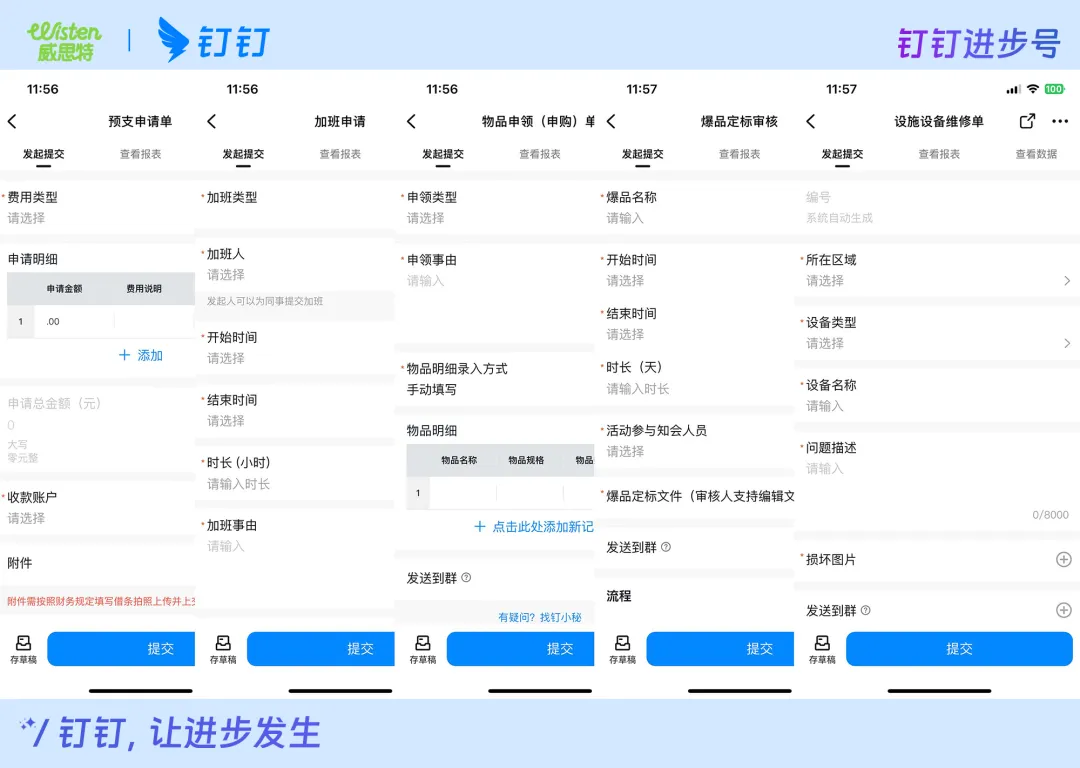The height and width of the screenshot is (768, 1080).
Task: Save draft on 物品申领 form
Action: tap(423, 650)
